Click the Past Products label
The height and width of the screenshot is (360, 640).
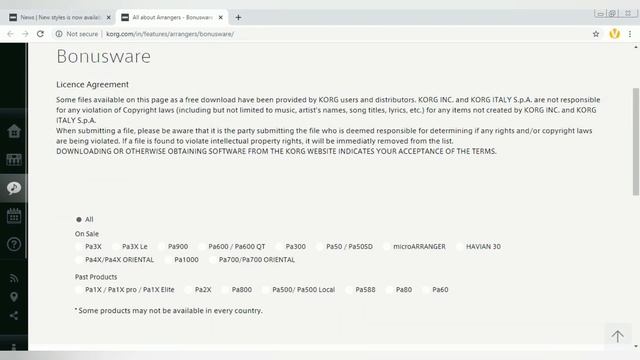[x=96, y=277]
